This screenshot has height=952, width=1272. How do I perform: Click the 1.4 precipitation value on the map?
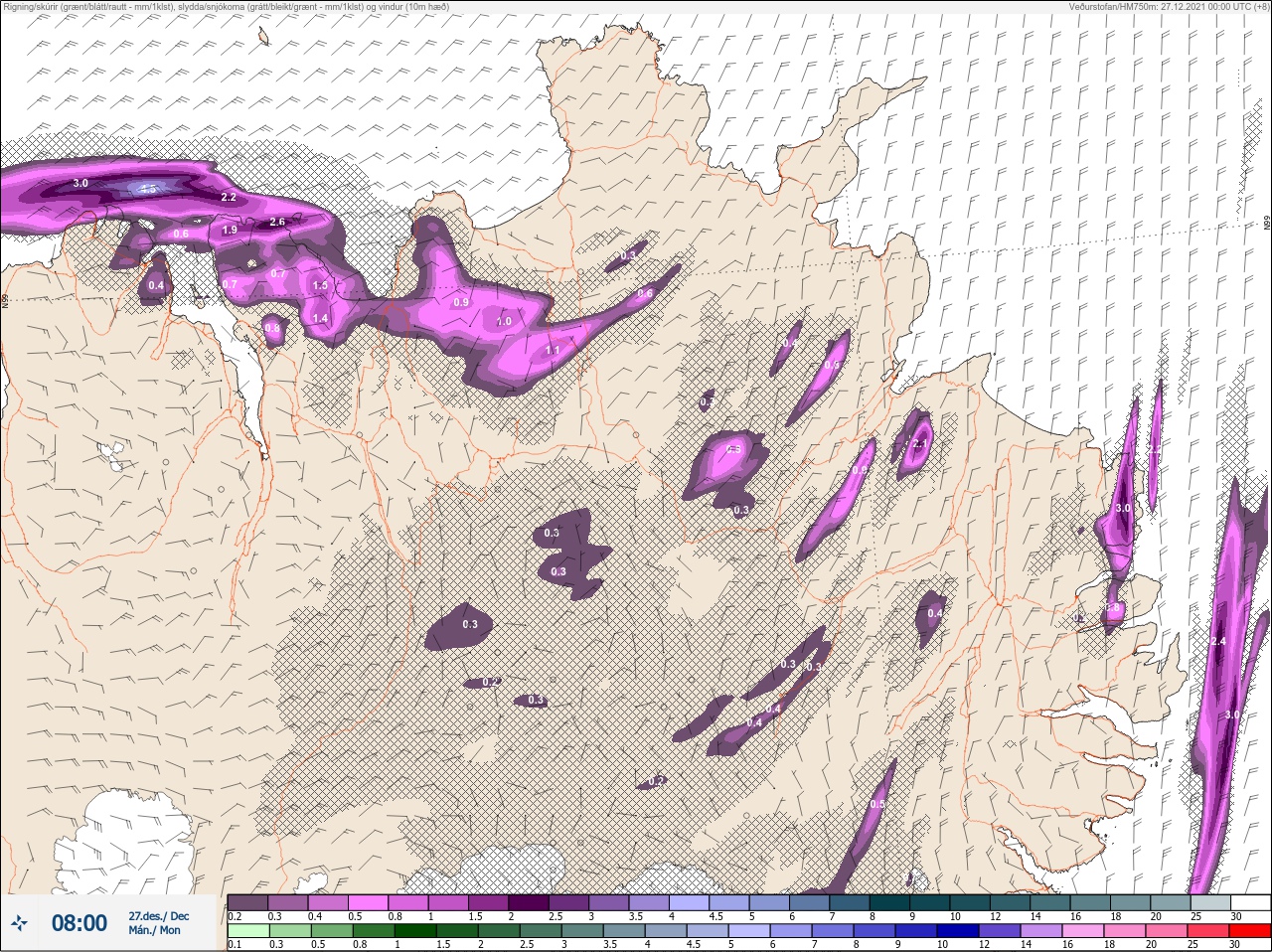coord(320,318)
